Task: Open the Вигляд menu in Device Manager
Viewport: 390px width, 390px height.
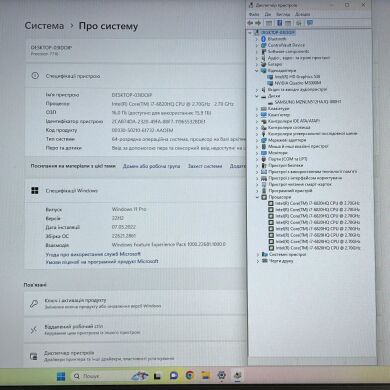Action: [x=283, y=14]
